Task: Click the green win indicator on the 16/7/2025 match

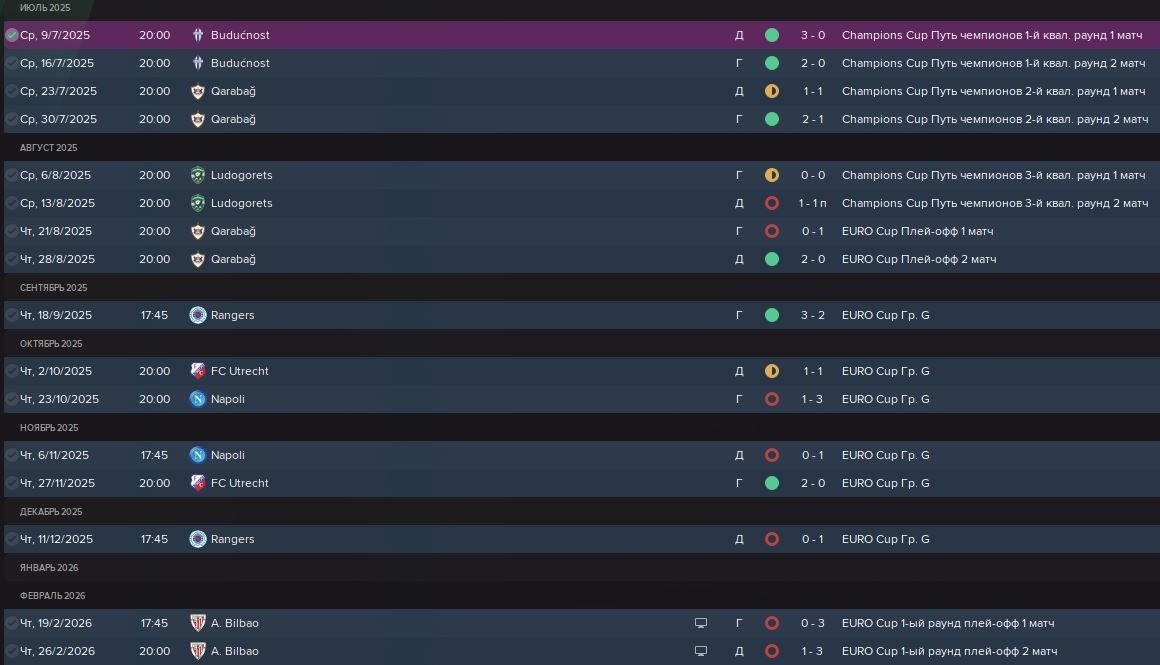Action: 772,63
